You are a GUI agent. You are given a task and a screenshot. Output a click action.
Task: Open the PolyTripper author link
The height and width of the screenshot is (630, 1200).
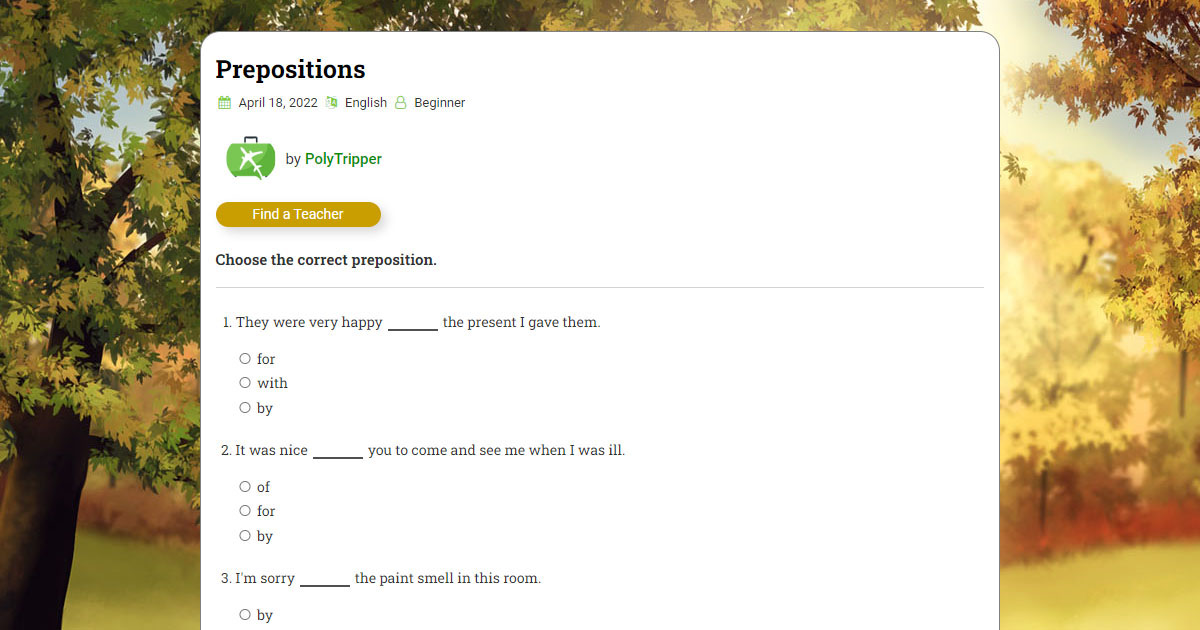(343, 159)
